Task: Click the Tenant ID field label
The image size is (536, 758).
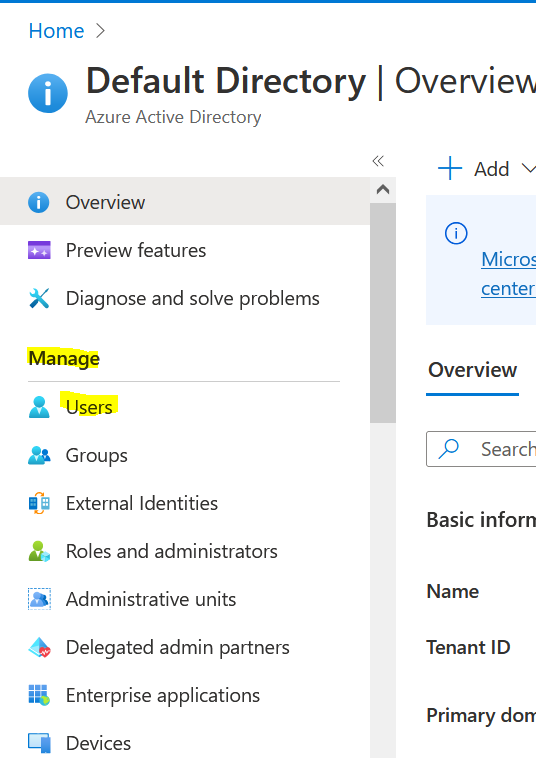Action: (468, 647)
